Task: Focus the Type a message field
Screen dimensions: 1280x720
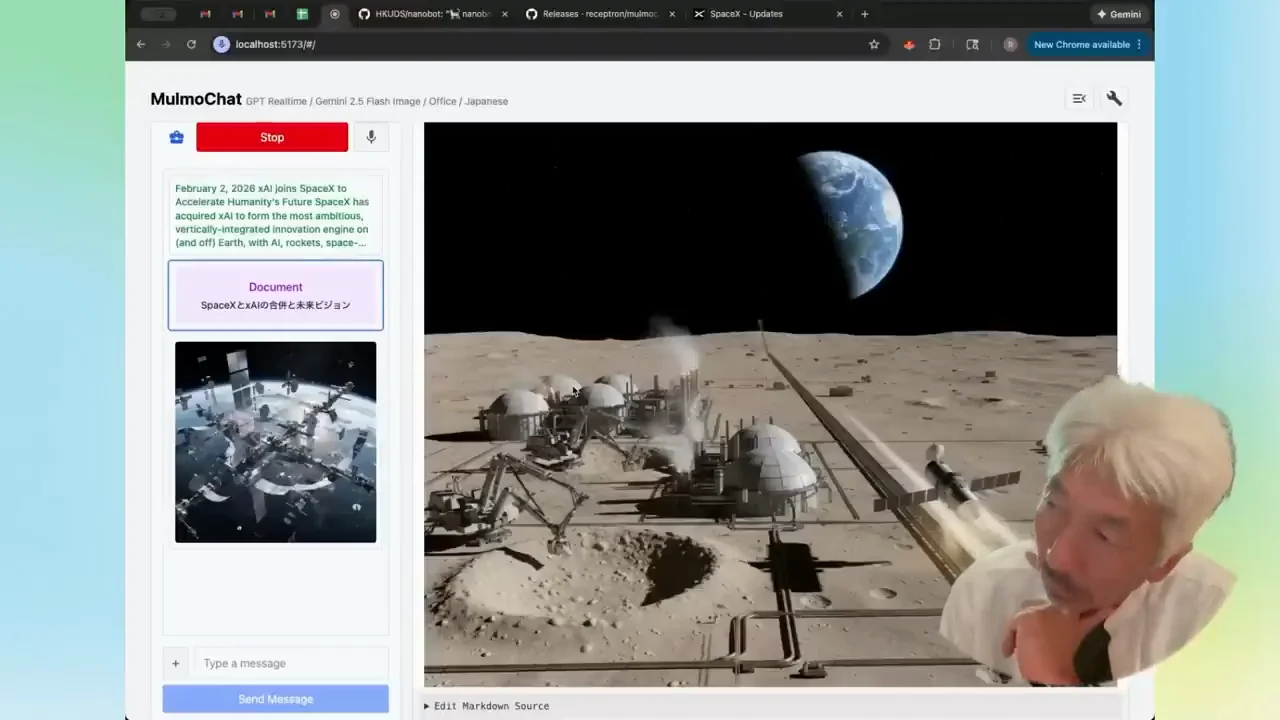Action: tap(290, 663)
